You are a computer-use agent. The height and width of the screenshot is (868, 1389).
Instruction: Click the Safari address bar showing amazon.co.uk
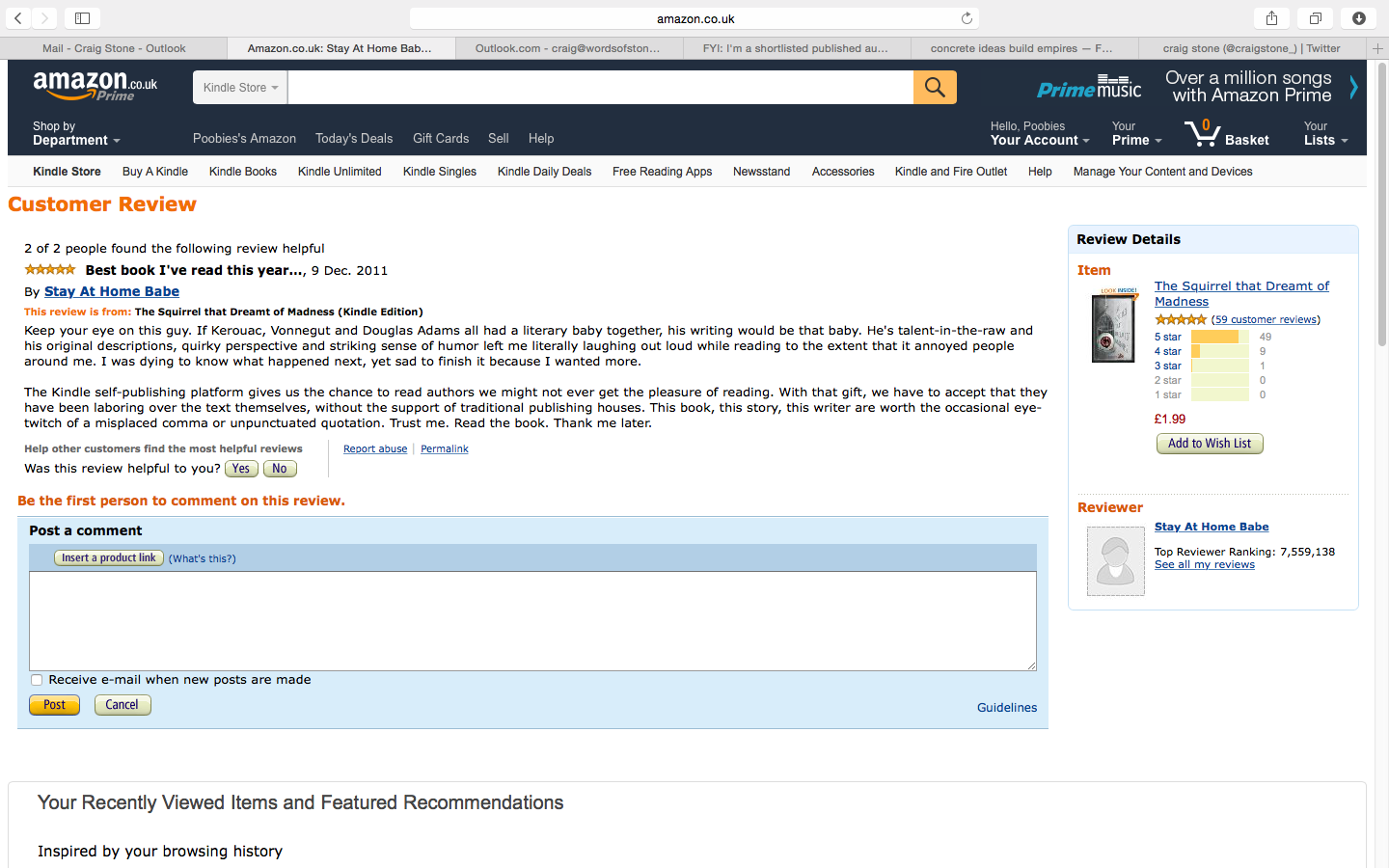pyautogui.click(x=694, y=18)
